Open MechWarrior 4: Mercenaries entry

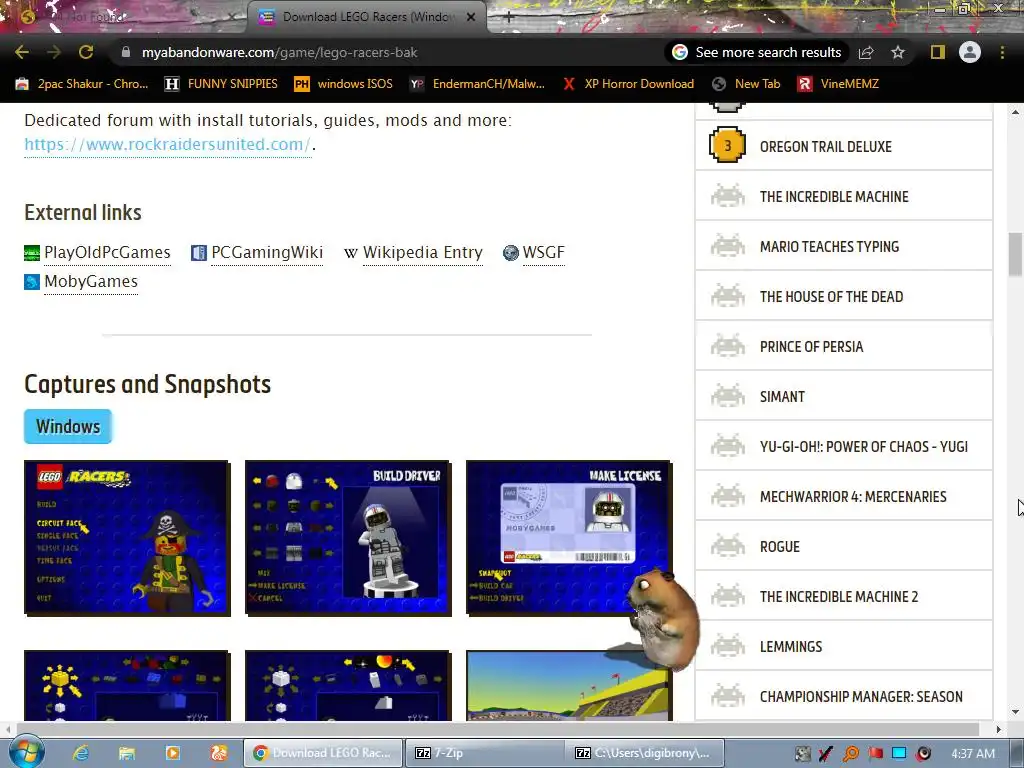(853, 497)
